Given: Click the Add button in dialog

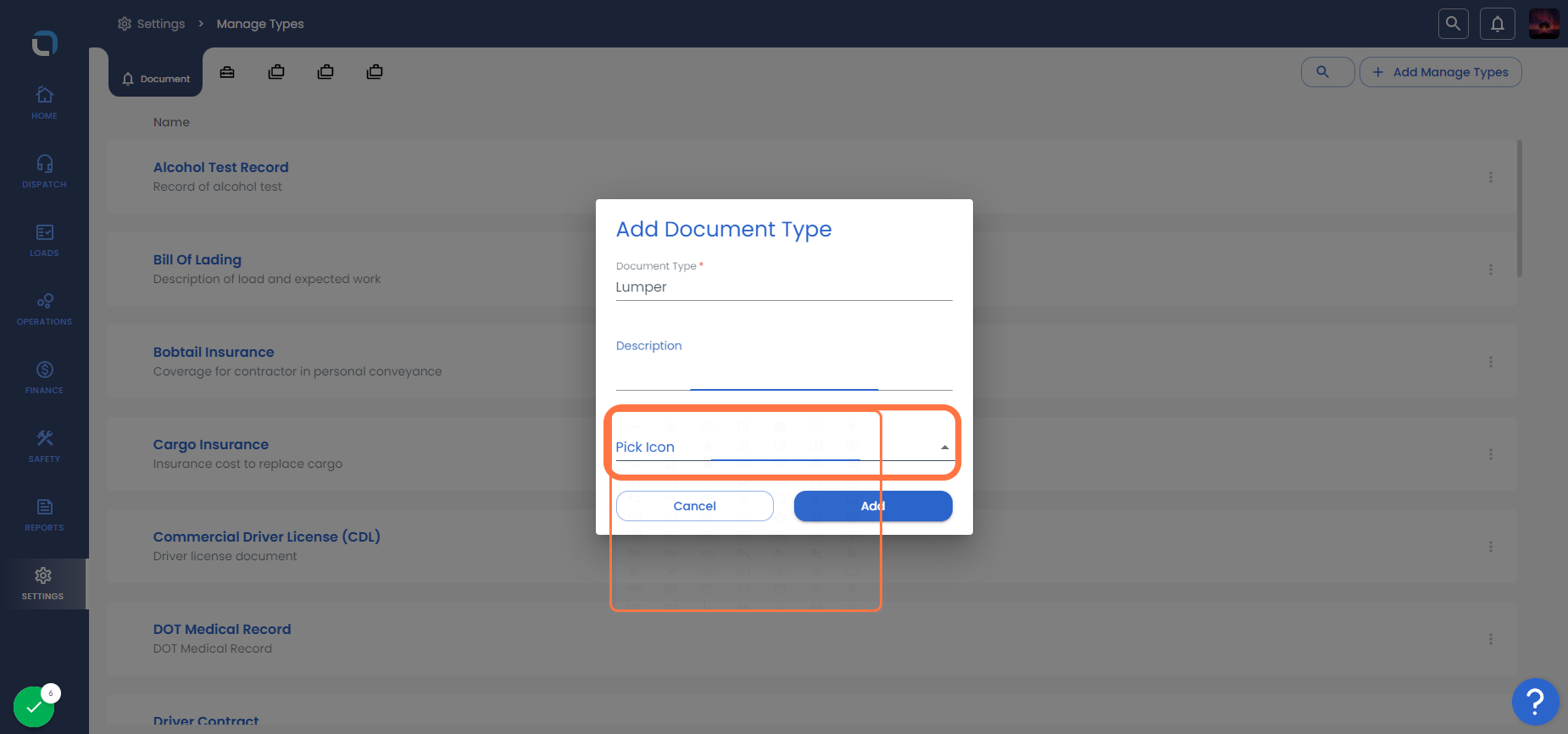Looking at the screenshot, I should point(873,506).
